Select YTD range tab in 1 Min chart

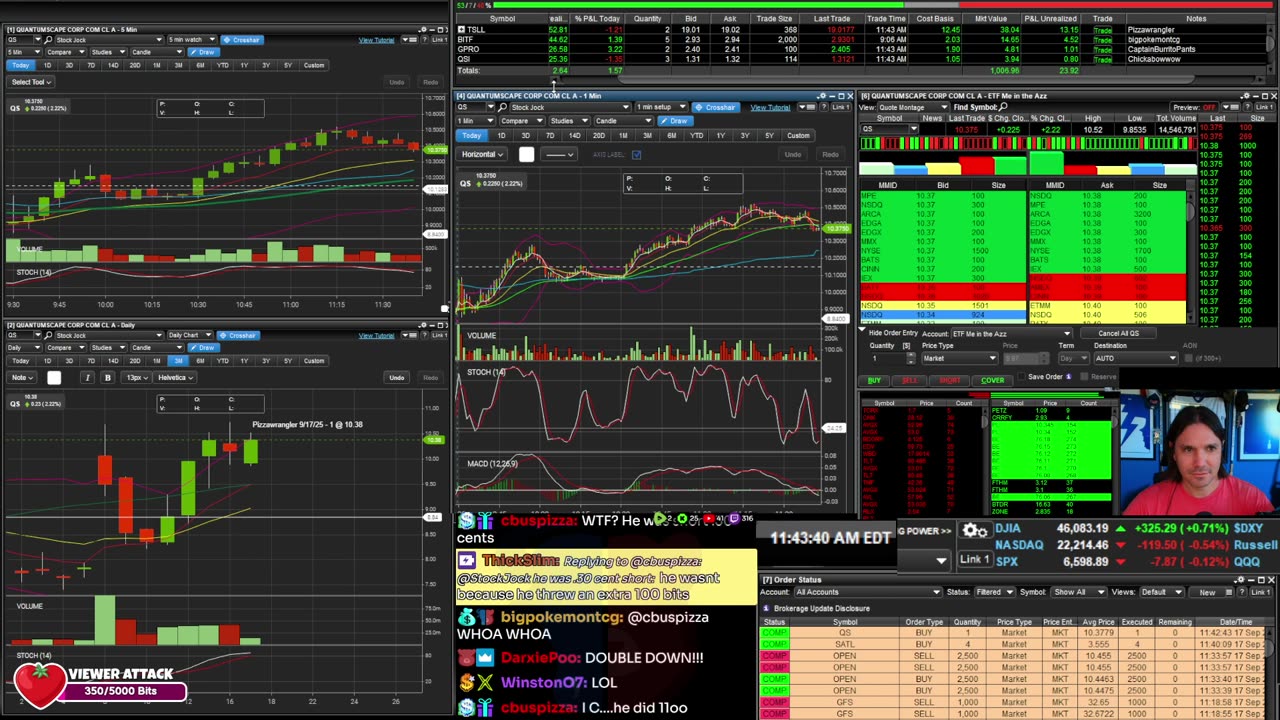pyautogui.click(x=696, y=135)
